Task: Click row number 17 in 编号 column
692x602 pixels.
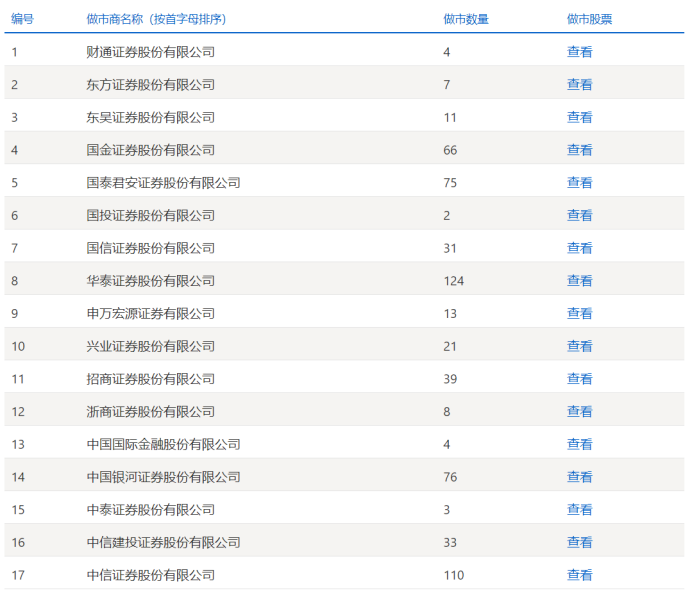Action: 18,575
